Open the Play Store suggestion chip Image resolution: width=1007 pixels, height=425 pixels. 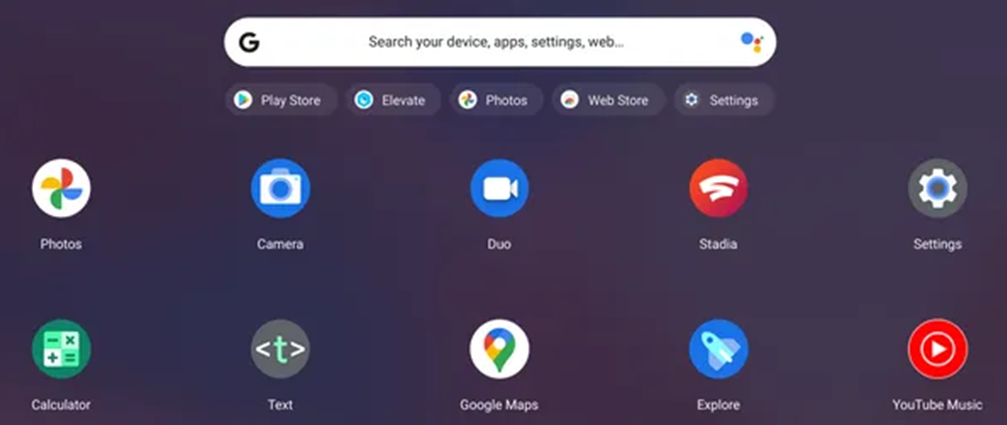281,100
